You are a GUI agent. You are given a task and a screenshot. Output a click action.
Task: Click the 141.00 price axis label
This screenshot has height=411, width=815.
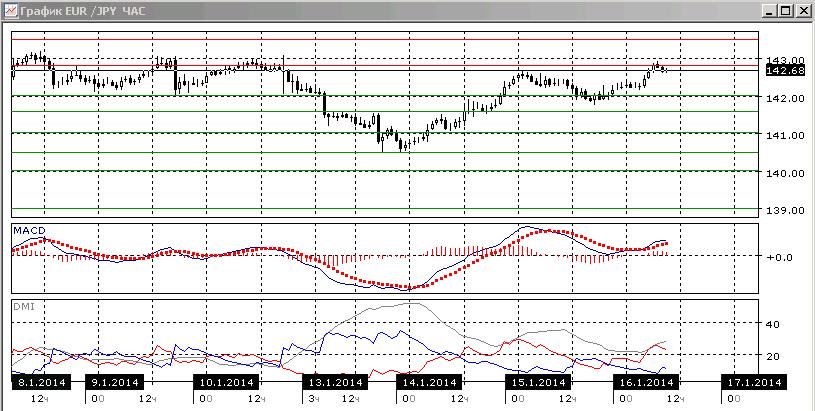click(x=785, y=135)
